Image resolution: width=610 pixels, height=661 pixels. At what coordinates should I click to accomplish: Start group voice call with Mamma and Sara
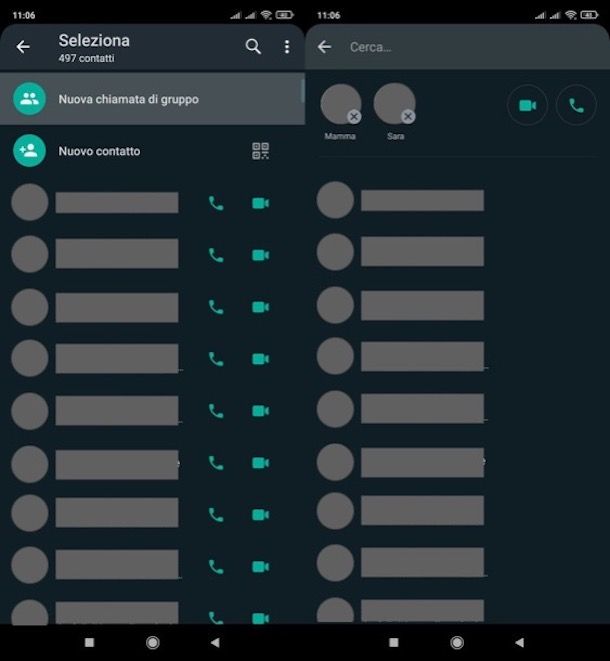tap(576, 105)
